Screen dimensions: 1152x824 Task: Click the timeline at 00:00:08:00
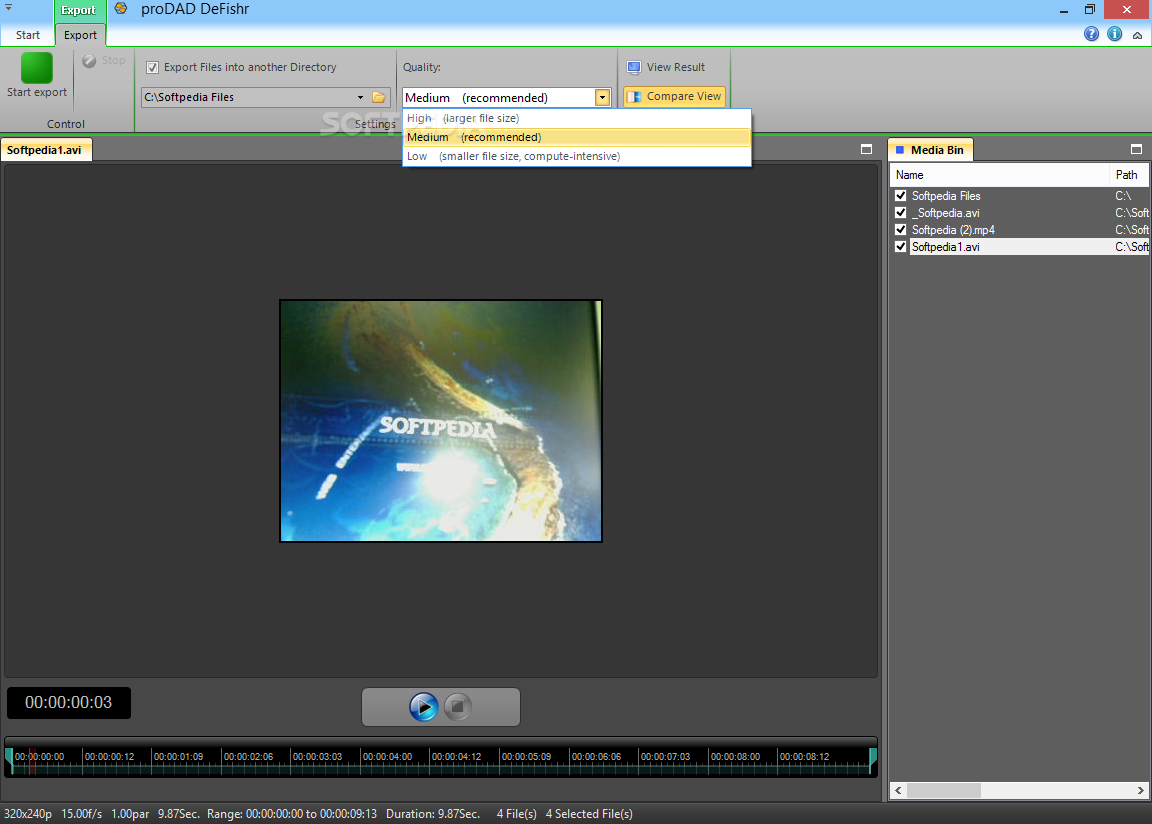pyautogui.click(x=735, y=756)
